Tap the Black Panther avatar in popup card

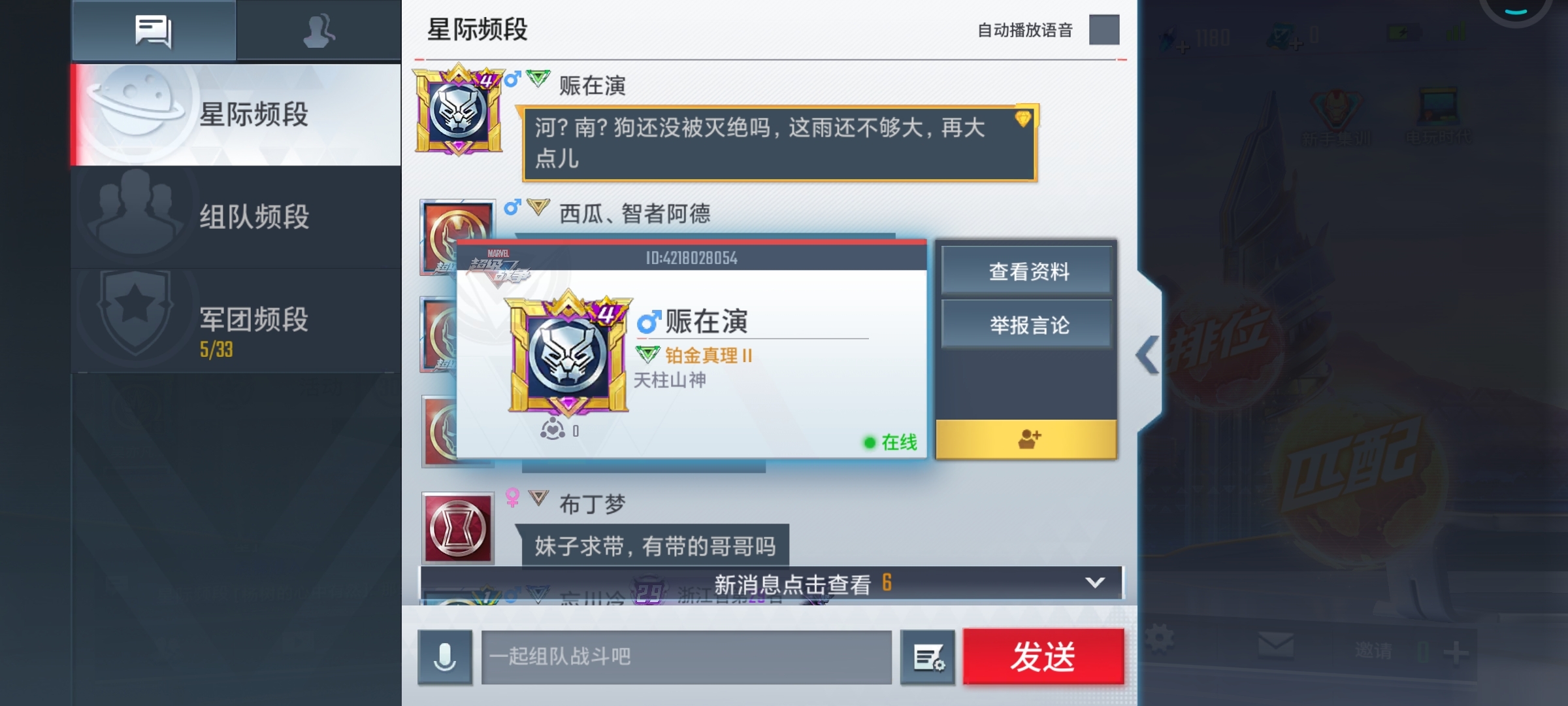tap(568, 353)
